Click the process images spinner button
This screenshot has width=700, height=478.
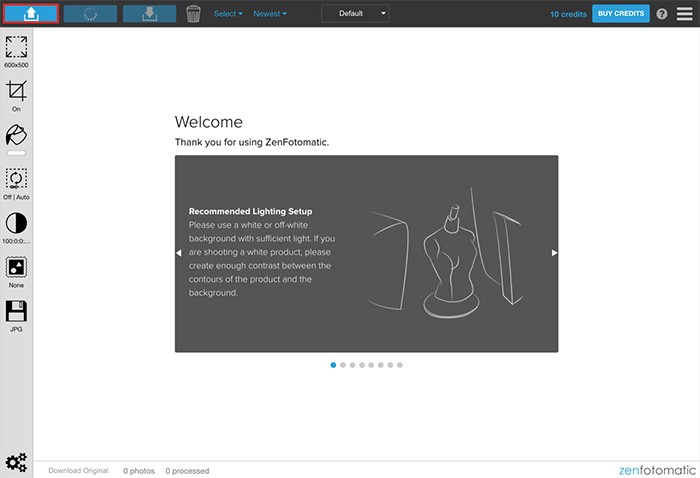tap(90, 14)
